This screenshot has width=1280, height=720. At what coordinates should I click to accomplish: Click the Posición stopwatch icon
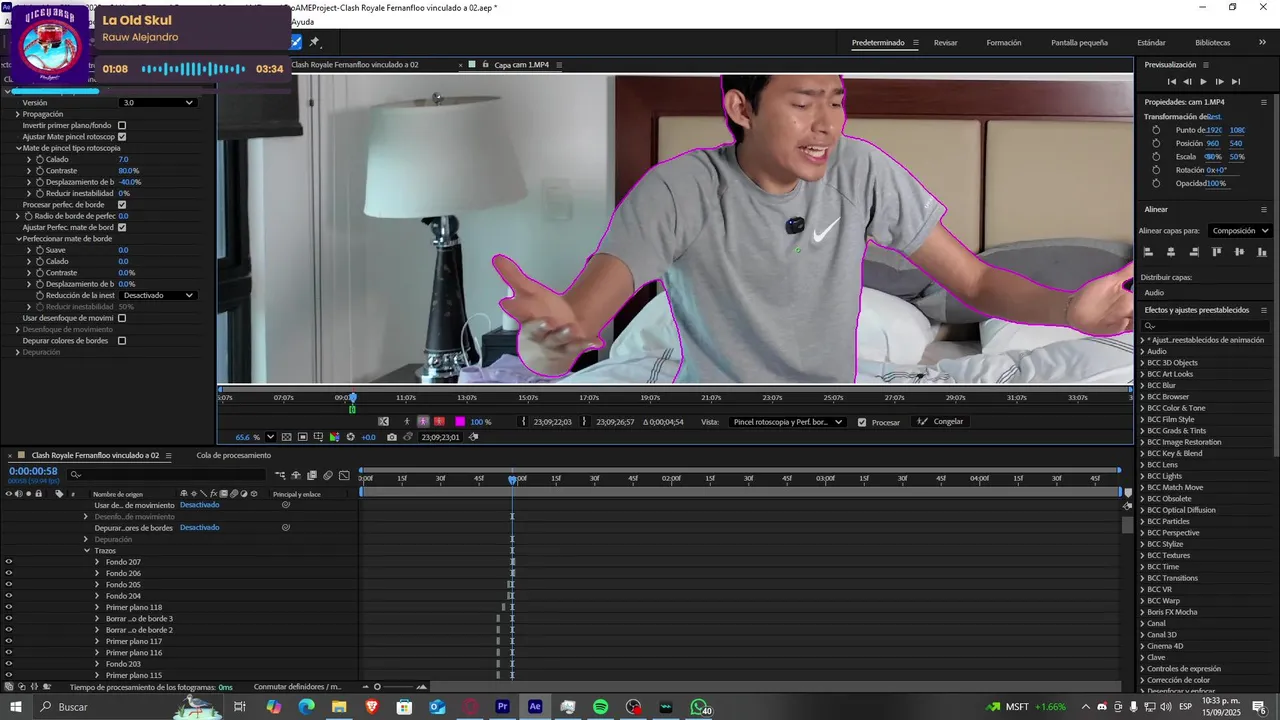click(x=1157, y=143)
